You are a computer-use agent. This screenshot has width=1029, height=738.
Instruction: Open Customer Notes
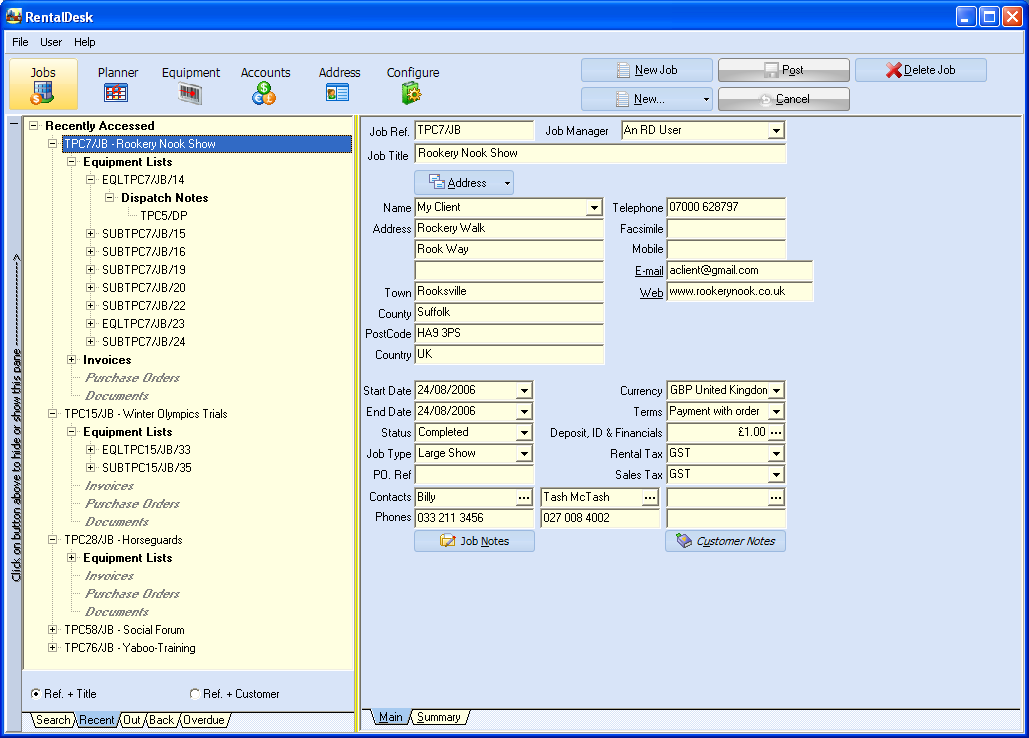point(725,541)
